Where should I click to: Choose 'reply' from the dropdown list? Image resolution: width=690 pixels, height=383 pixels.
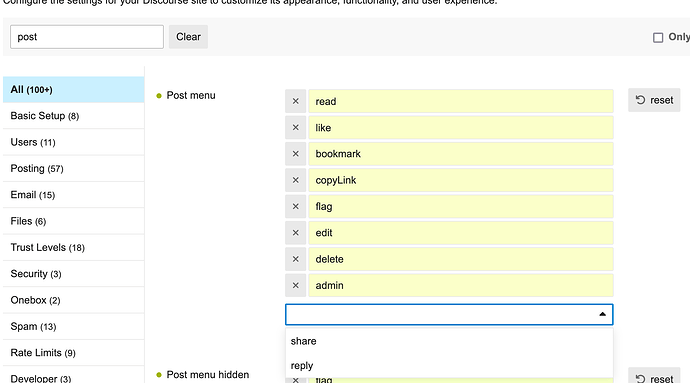pos(449,365)
